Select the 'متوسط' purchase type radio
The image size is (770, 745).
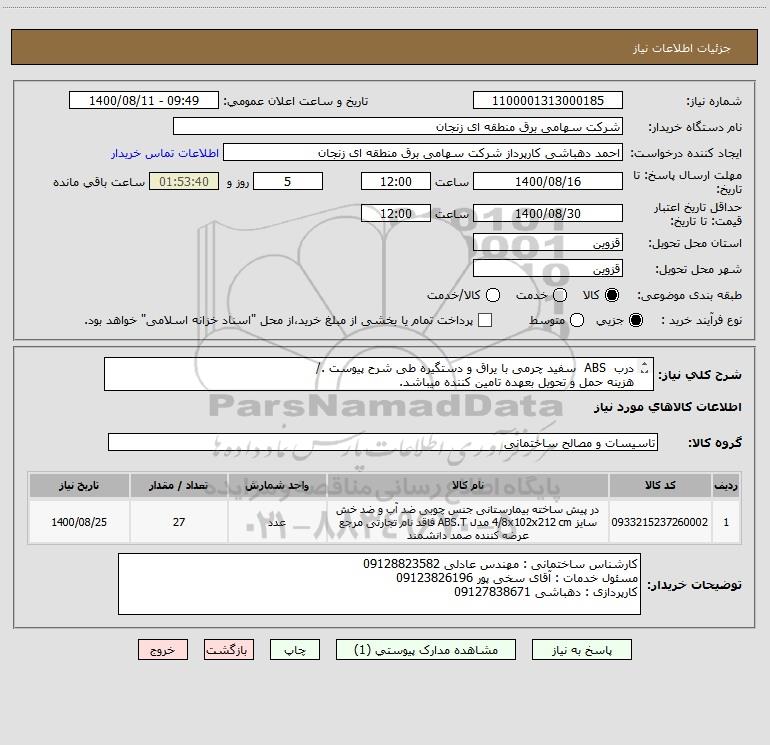(x=577, y=320)
